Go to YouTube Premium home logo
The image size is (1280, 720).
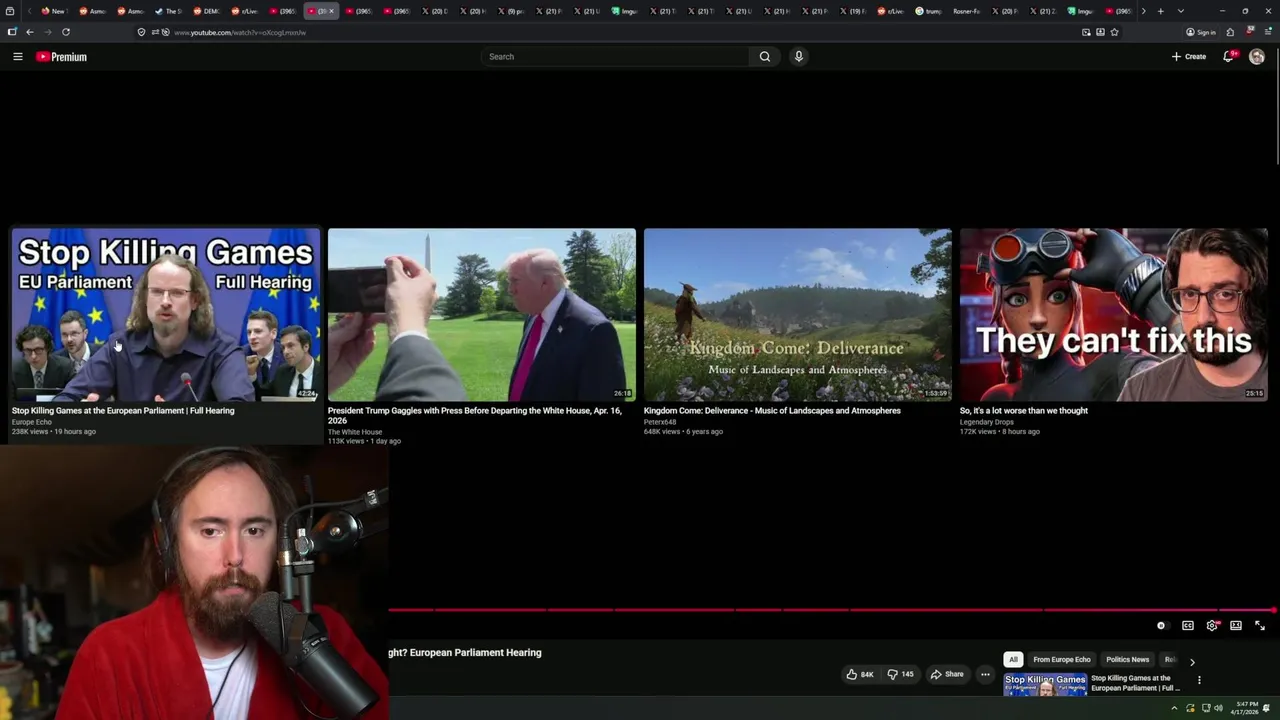62,57
